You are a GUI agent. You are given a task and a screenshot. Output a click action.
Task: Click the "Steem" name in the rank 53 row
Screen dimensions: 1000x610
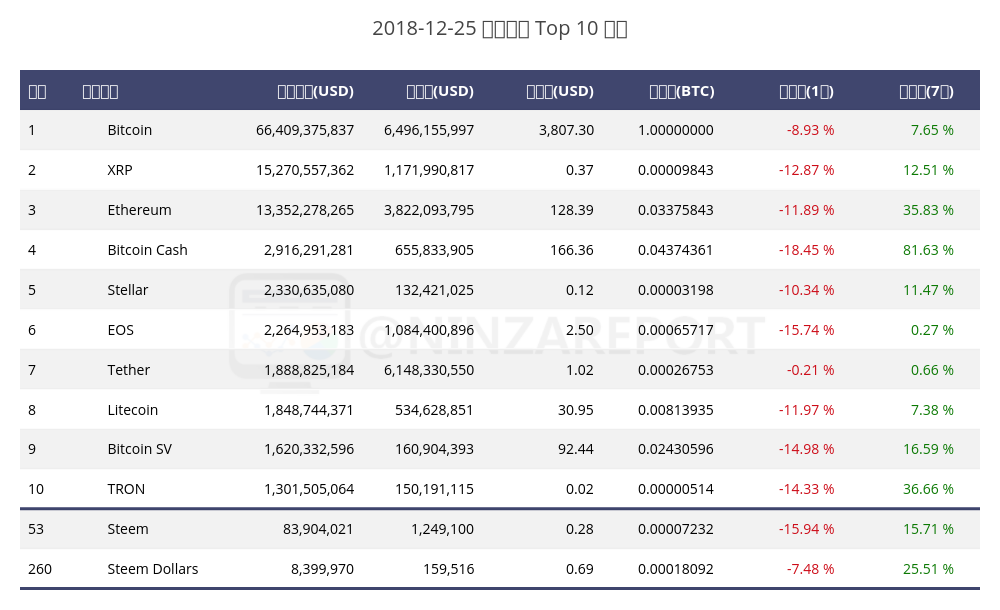(128, 530)
